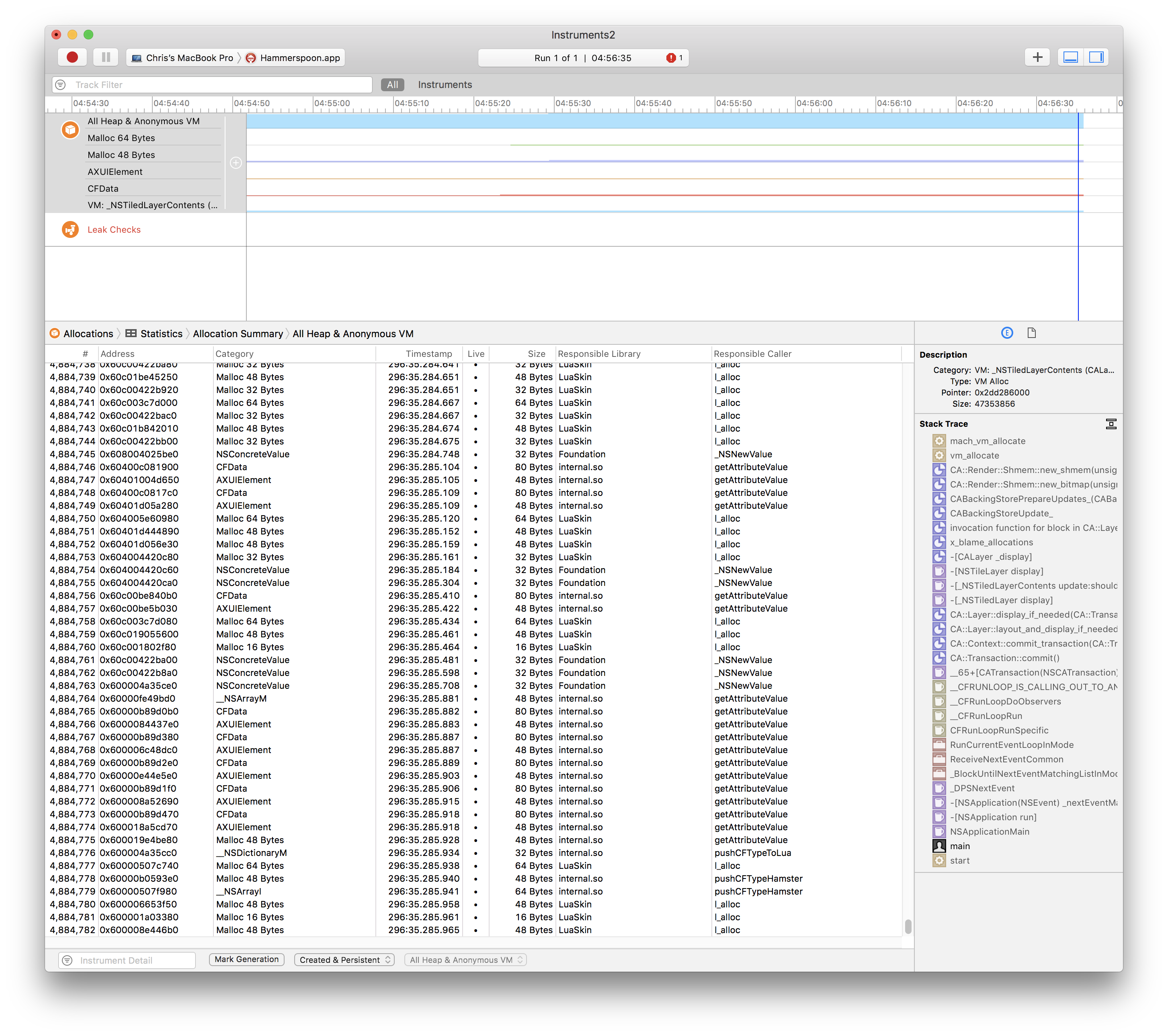The image size is (1168, 1036).
Task: Show the file description inspector icon
Action: [1032, 333]
